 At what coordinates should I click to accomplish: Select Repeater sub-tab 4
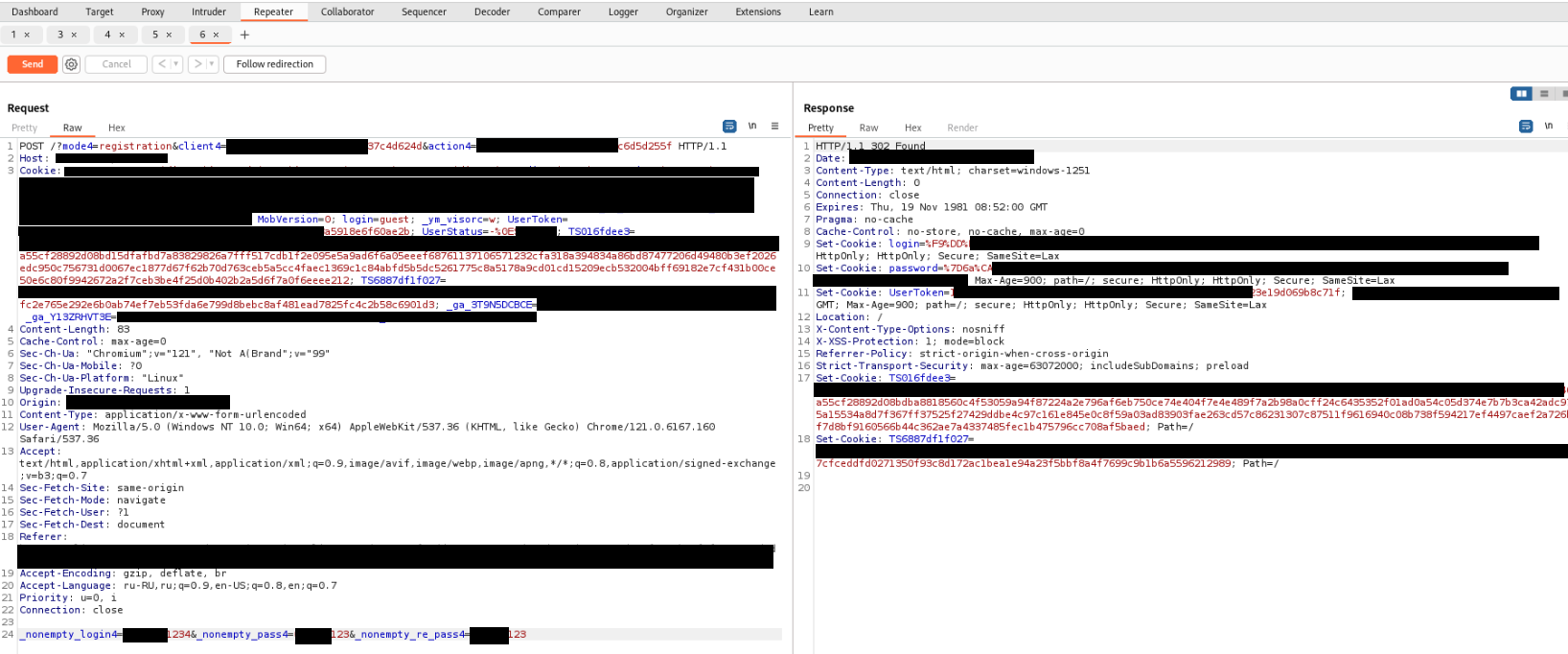107,35
